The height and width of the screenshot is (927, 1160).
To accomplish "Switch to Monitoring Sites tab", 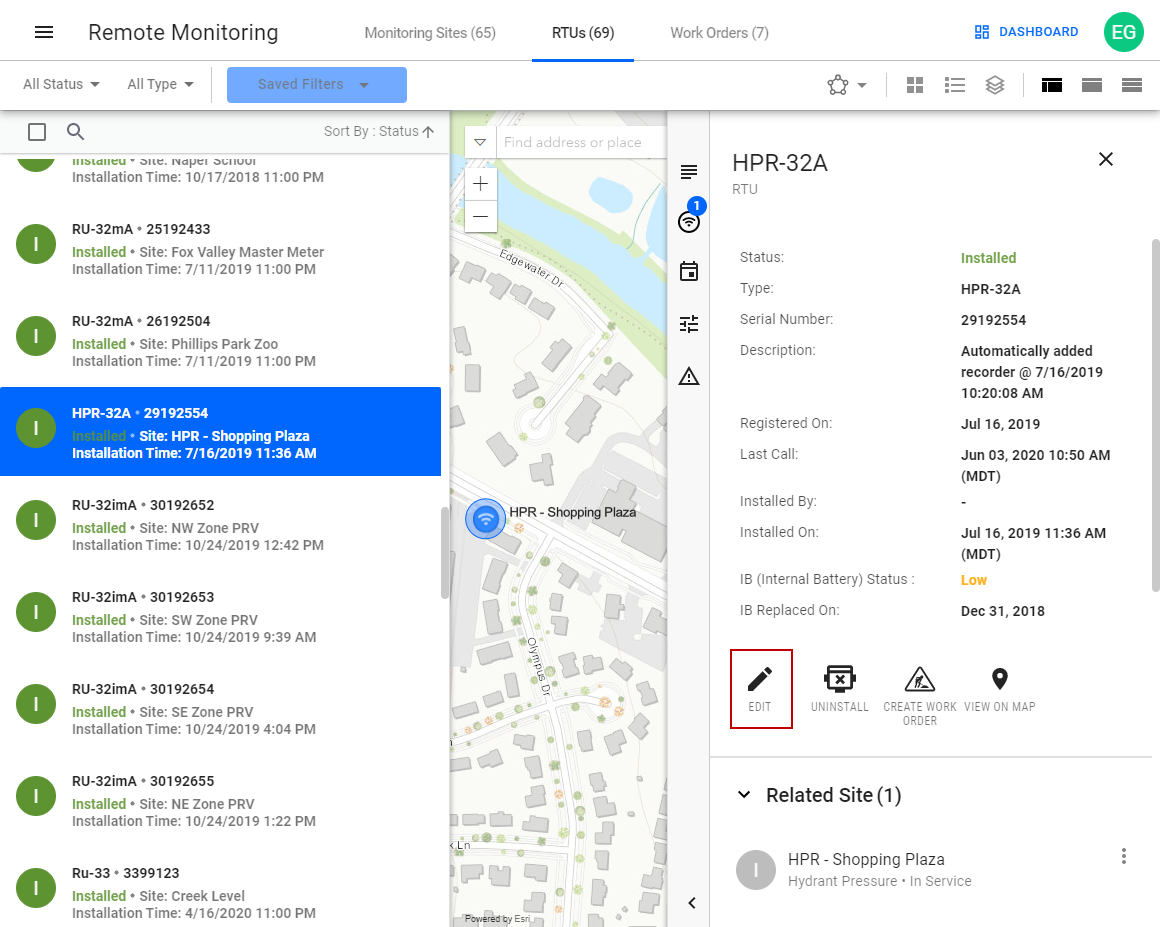I will click(430, 33).
